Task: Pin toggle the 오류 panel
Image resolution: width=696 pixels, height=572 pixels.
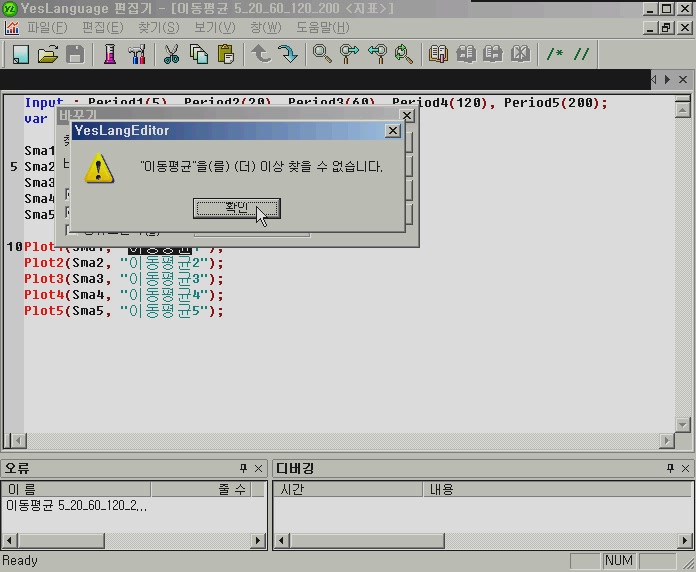Action: 243,468
